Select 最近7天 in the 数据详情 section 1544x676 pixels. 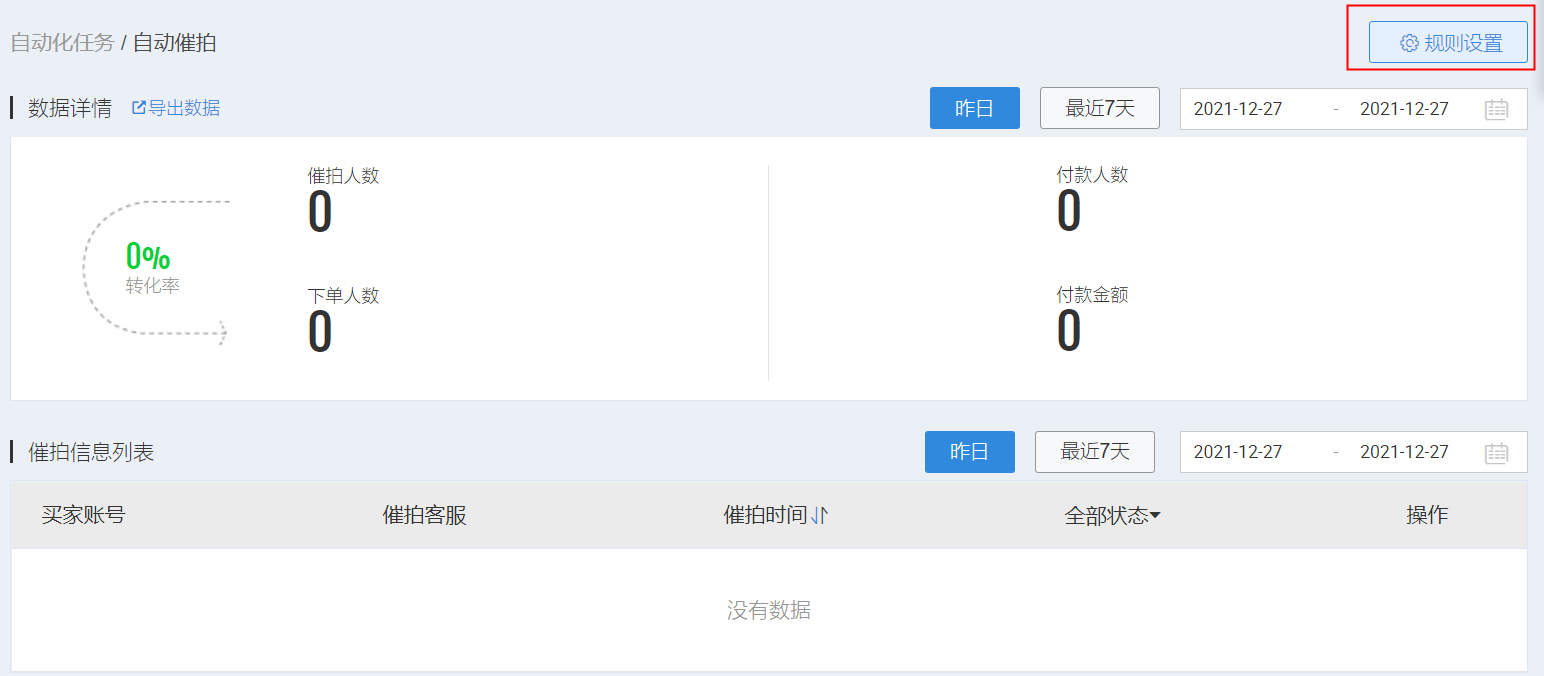click(1099, 108)
